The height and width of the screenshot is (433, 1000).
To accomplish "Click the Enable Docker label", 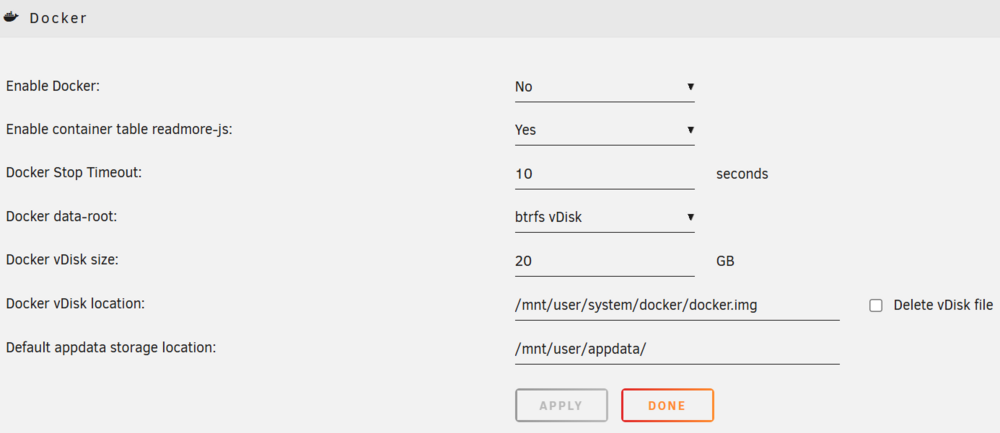I will 53,85.
